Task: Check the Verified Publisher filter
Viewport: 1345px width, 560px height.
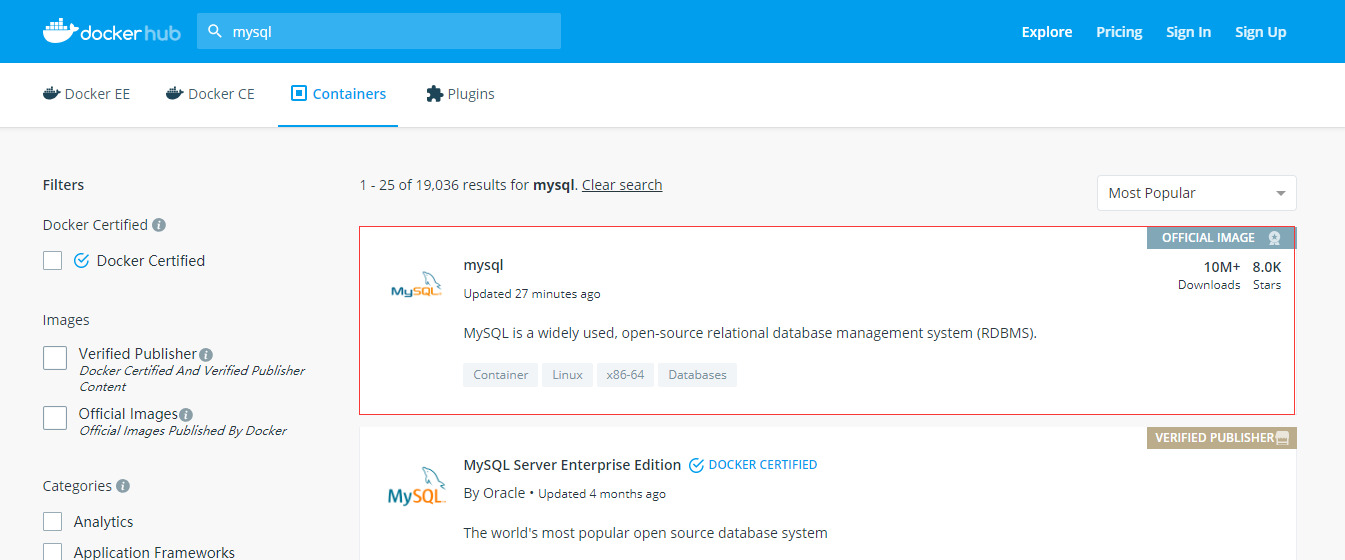Action: (55, 358)
